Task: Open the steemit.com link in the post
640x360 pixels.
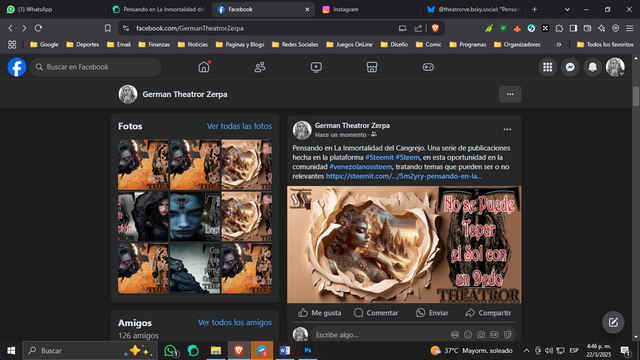Action: pos(404,176)
